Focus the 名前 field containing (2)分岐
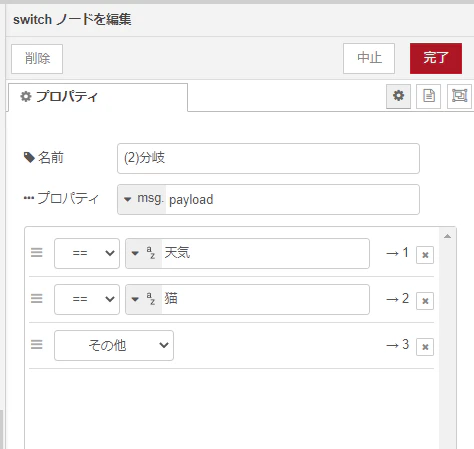This screenshot has height=449, width=474. coord(268,158)
